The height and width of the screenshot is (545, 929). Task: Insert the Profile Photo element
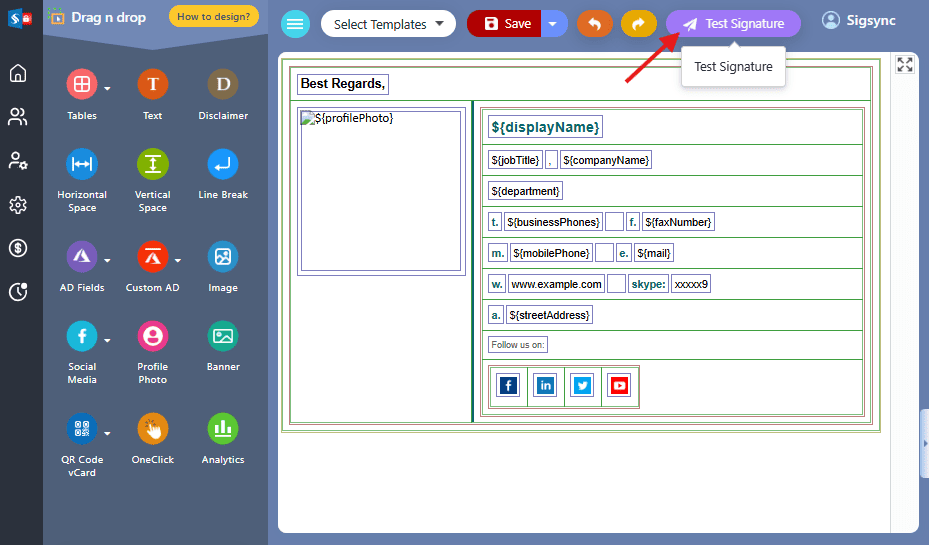pyautogui.click(x=152, y=336)
